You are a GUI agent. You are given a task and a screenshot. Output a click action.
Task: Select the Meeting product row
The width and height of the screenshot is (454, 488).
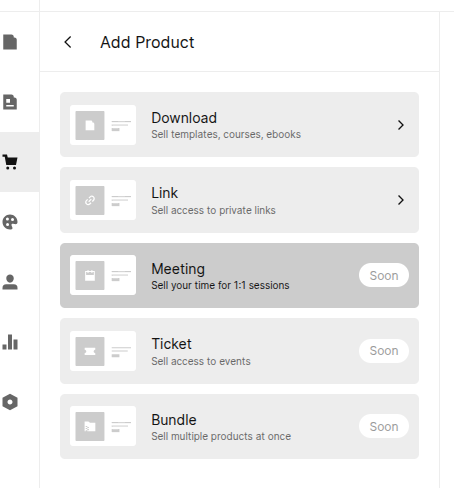(x=239, y=275)
